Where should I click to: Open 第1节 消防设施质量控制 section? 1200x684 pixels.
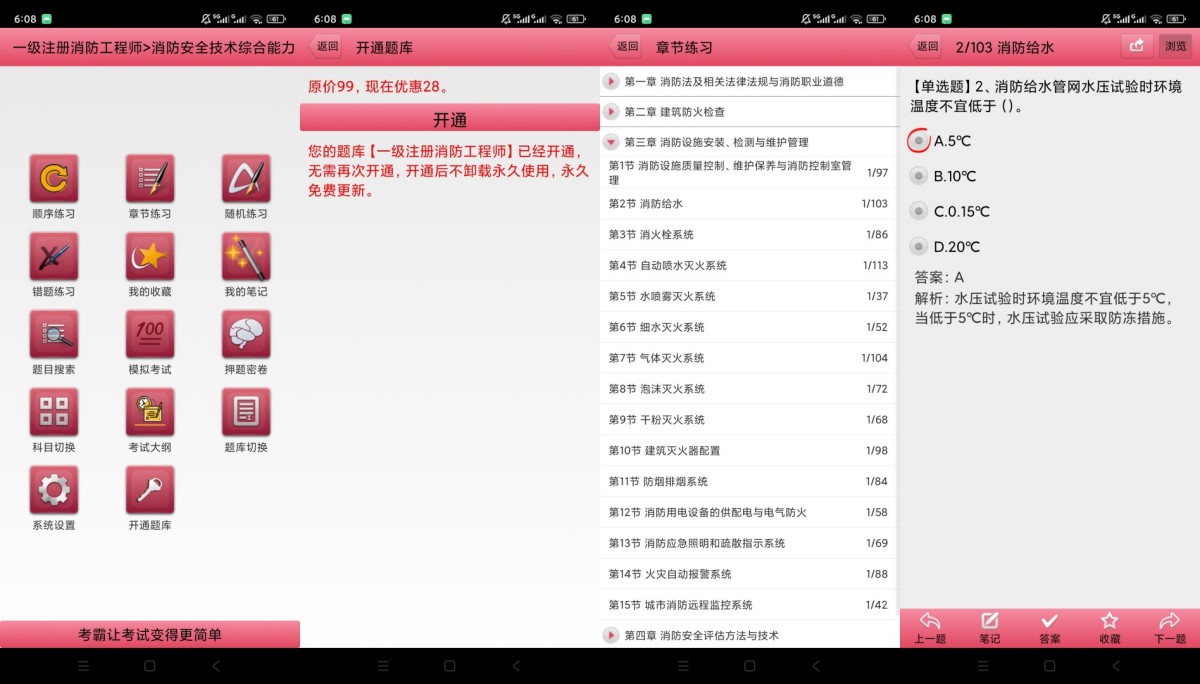point(750,172)
